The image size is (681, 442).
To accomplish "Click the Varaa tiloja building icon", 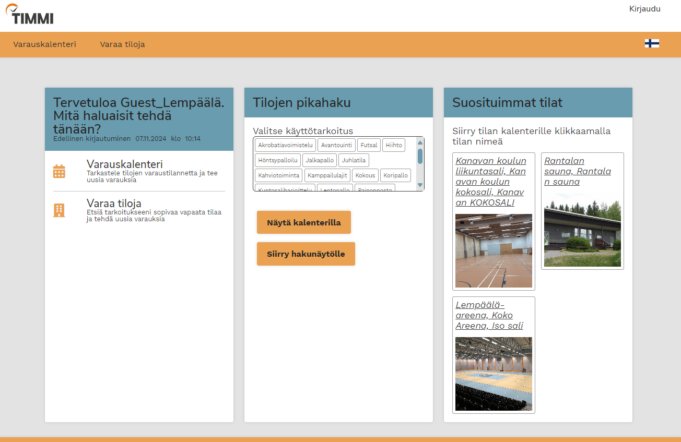I will coord(59,210).
